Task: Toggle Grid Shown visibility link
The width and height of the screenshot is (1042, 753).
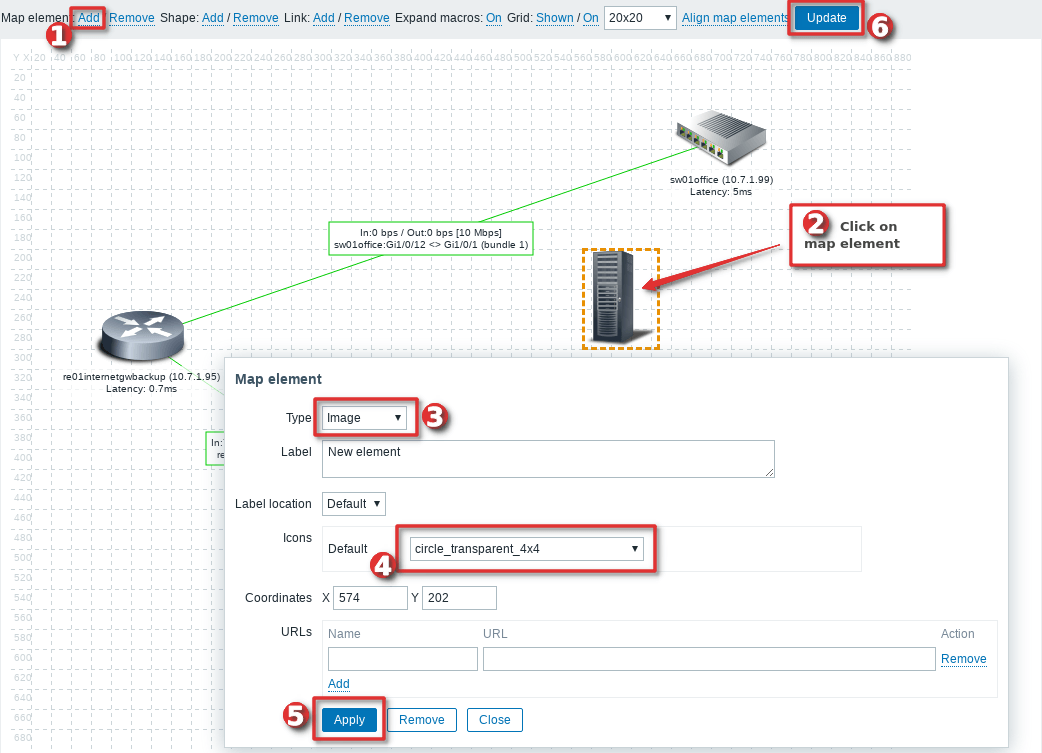Action: click(x=554, y=18)
